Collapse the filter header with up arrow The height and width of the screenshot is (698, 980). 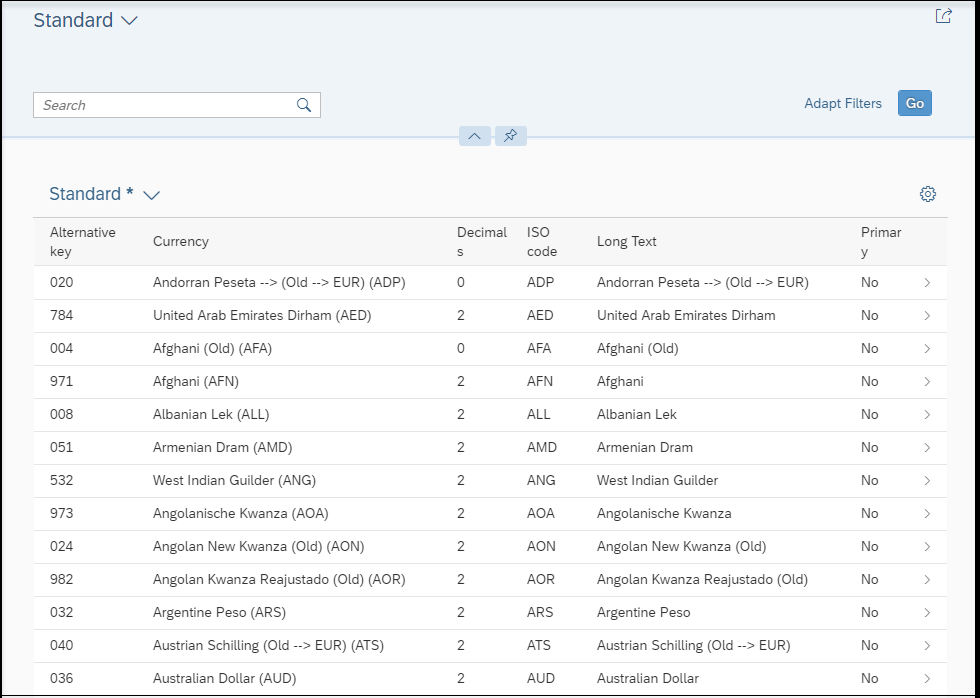[474, 136]
